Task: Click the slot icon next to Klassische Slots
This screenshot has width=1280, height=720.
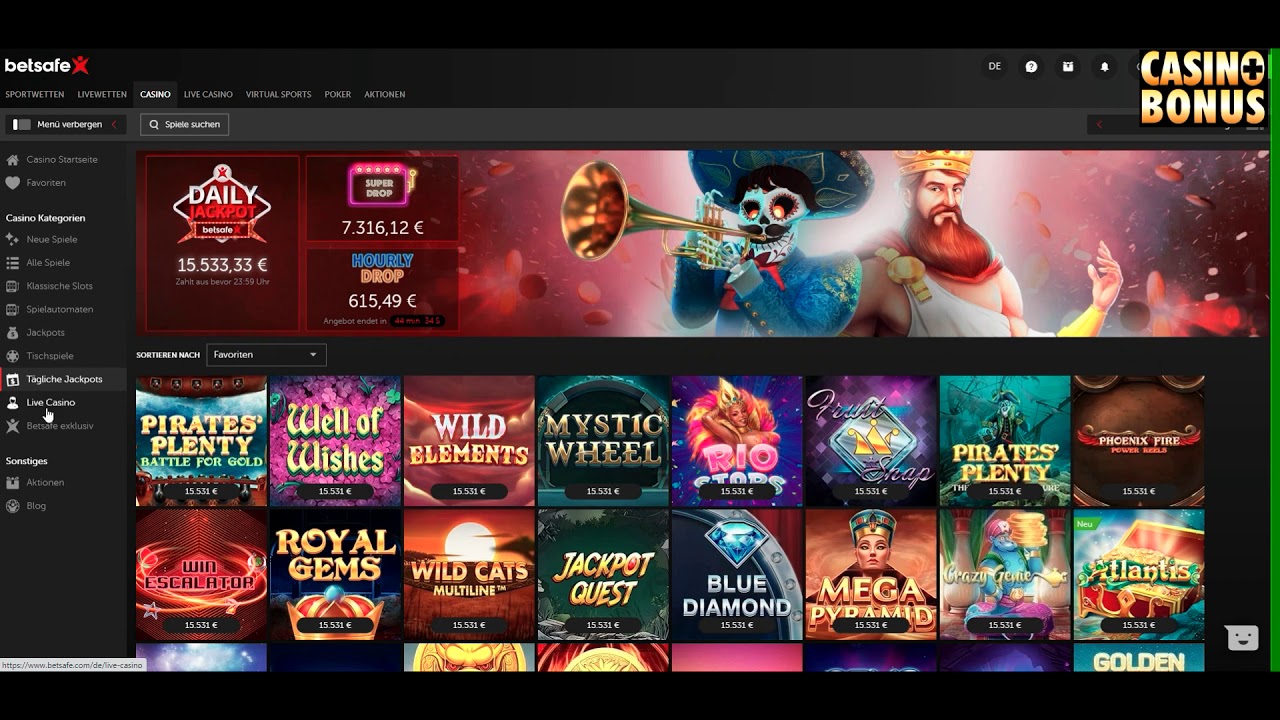Action: click(x=12, y=286)
